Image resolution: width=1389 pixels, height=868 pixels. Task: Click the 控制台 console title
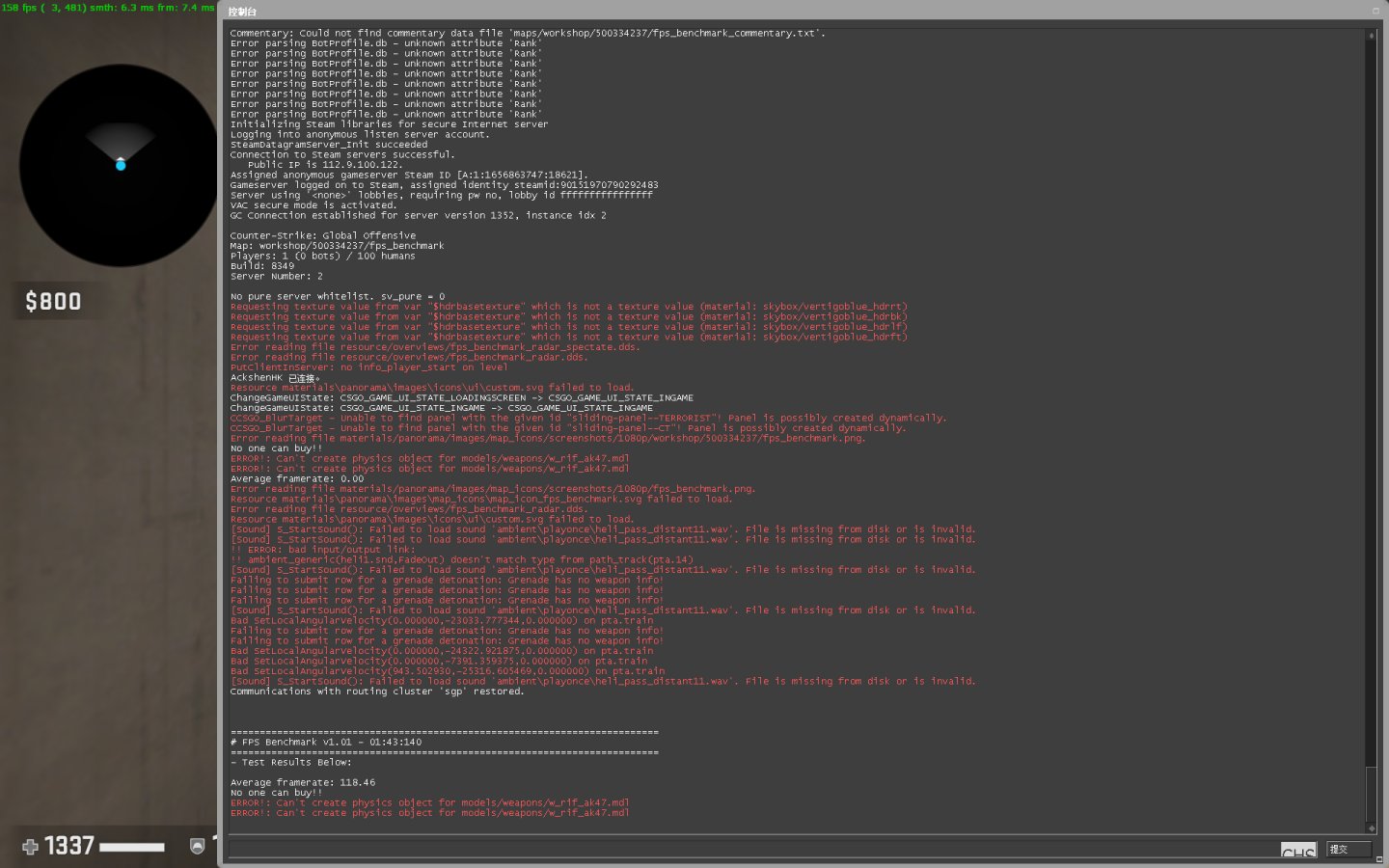point(242,12)
